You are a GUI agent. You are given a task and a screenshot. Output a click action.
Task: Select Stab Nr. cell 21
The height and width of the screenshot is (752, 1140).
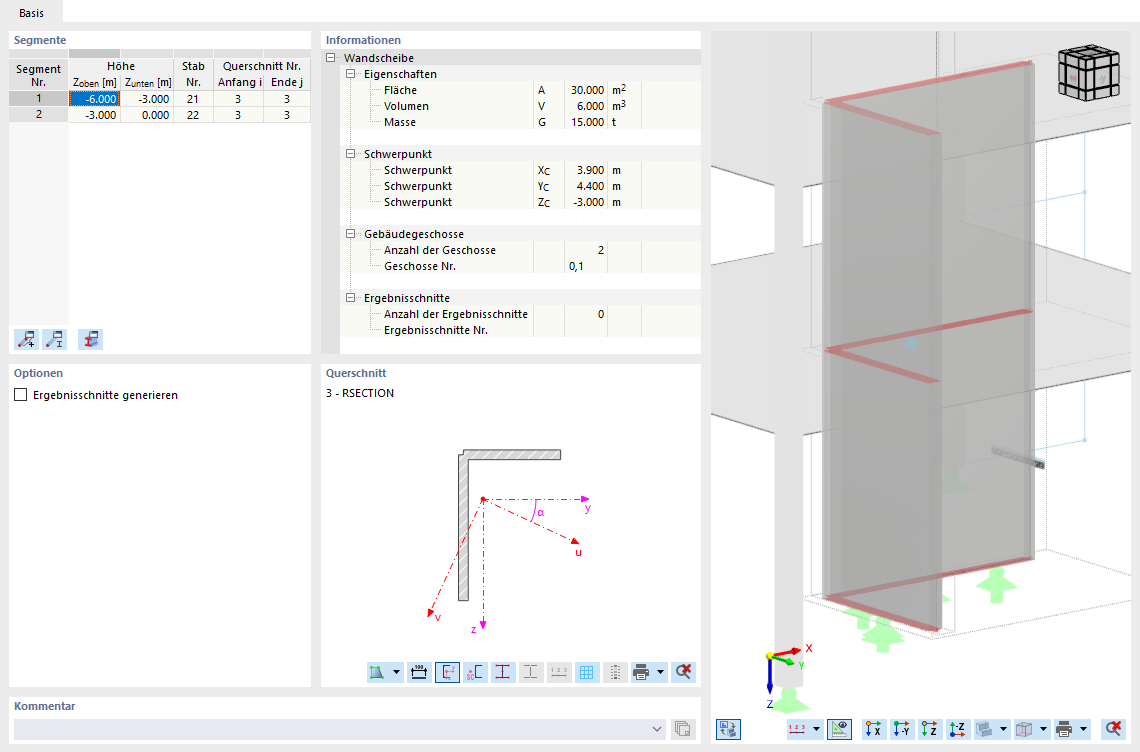point(193,99)
